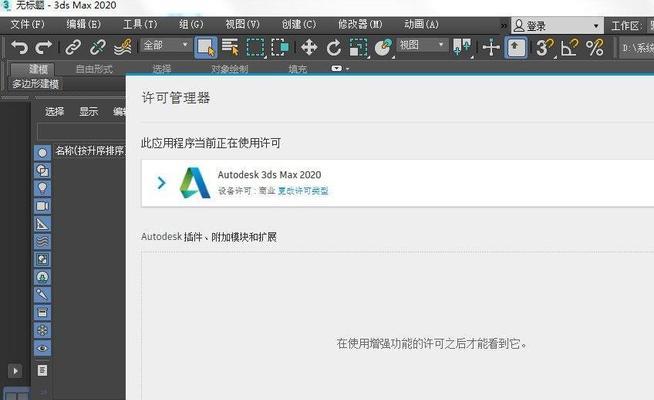Select the Bind to Space Warp tool
The width and height of the screenshot is (654, 400).
pyautogui.click(x=123, y=47)
